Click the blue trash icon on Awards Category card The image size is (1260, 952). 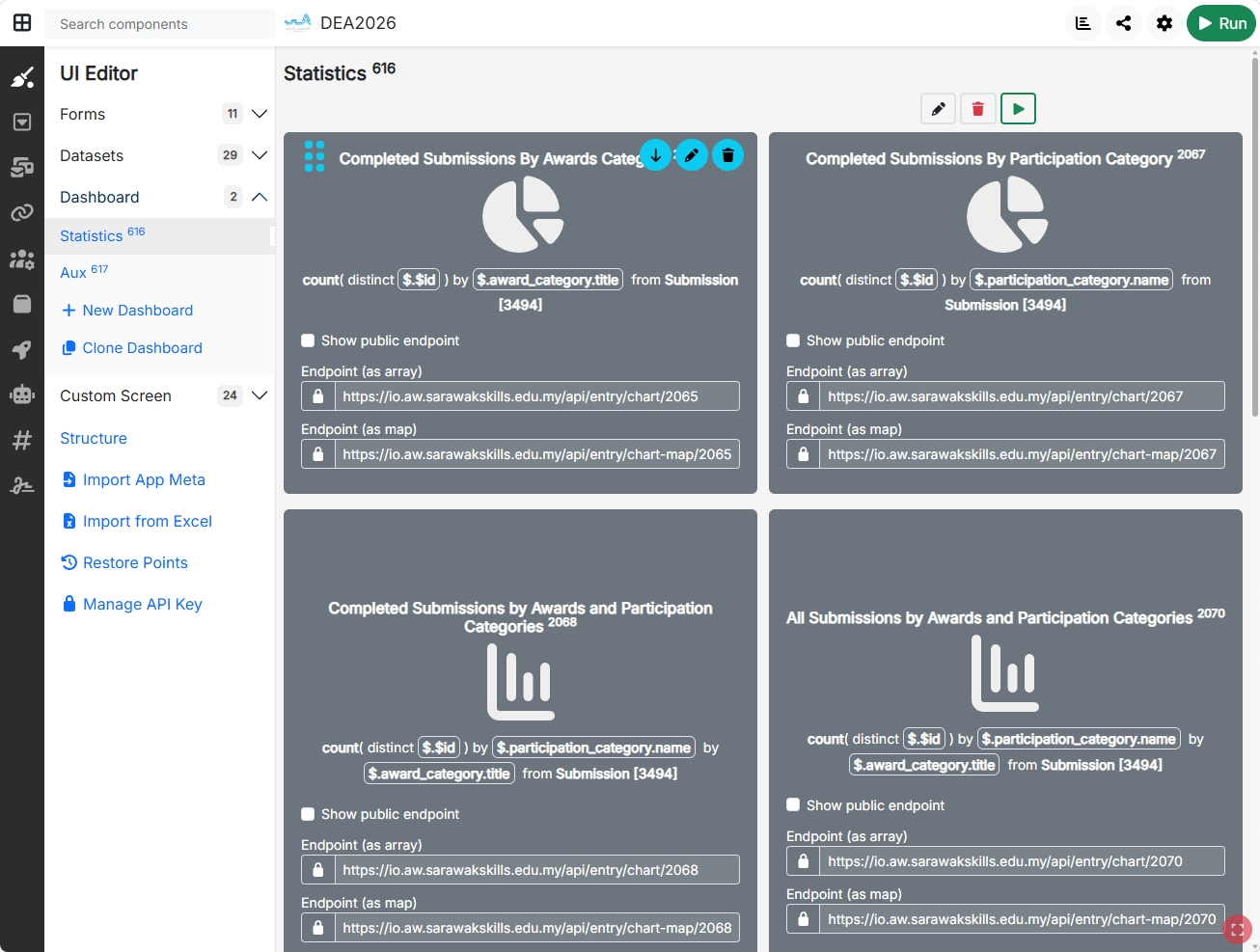click(x=728, y=154)
